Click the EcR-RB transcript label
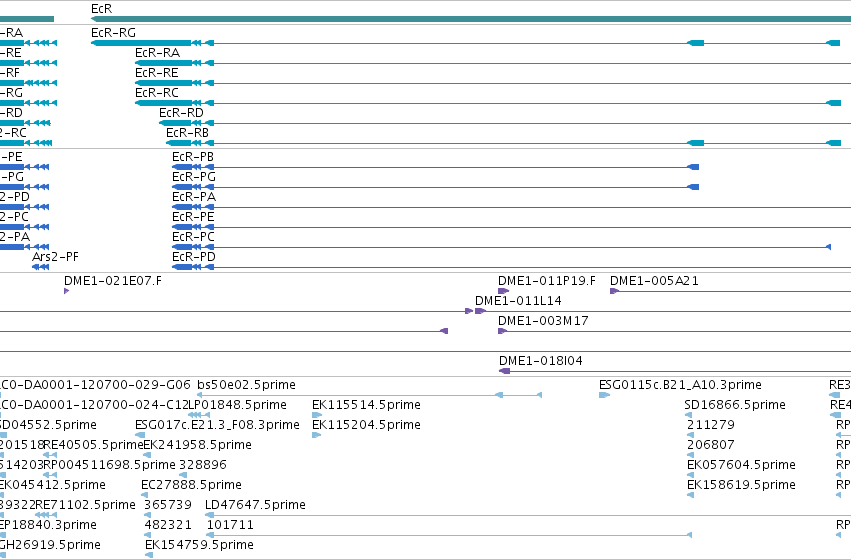Viewport: 851px width, 560px height. point(187,133)
